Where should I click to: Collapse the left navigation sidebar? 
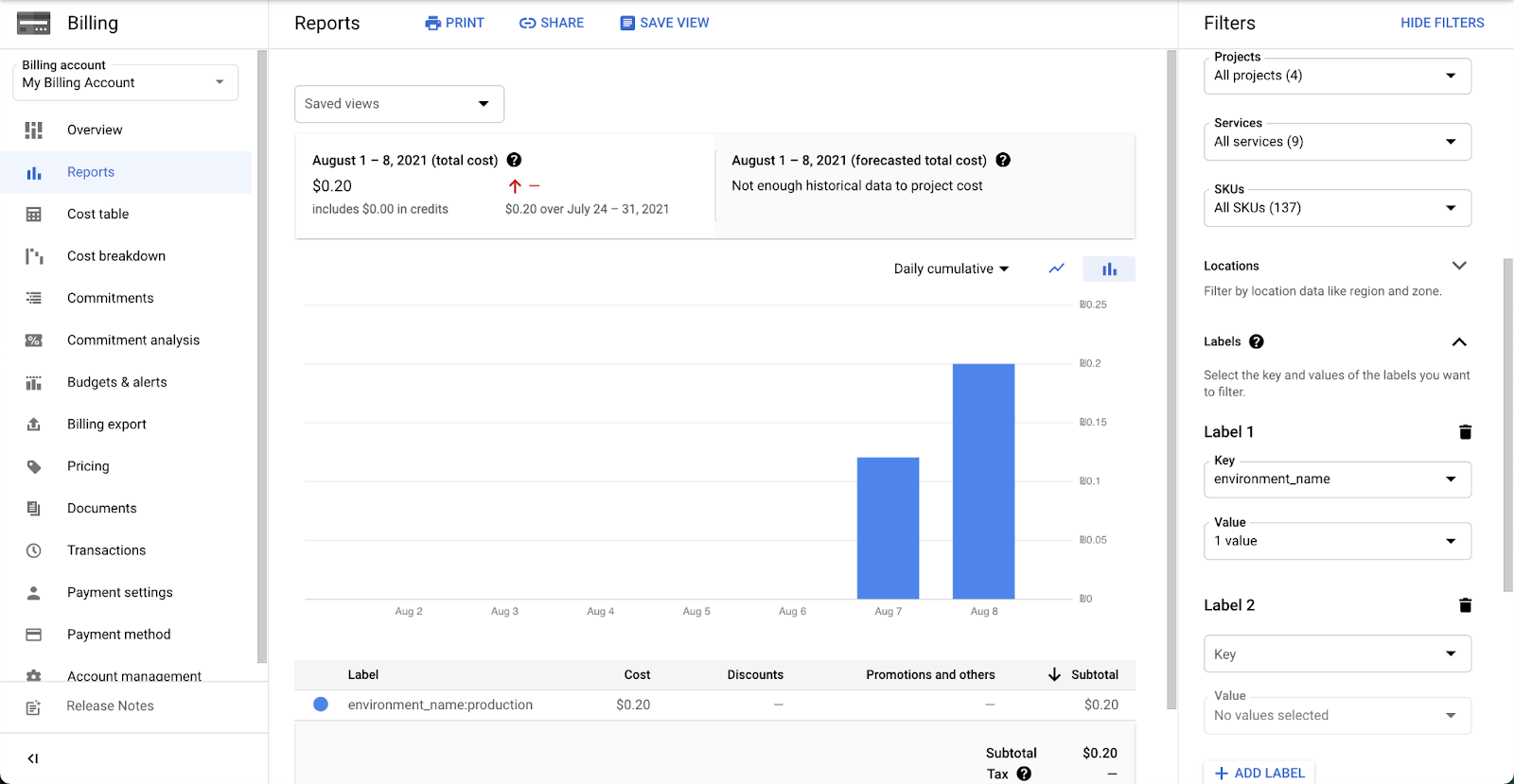pos(33,758)
